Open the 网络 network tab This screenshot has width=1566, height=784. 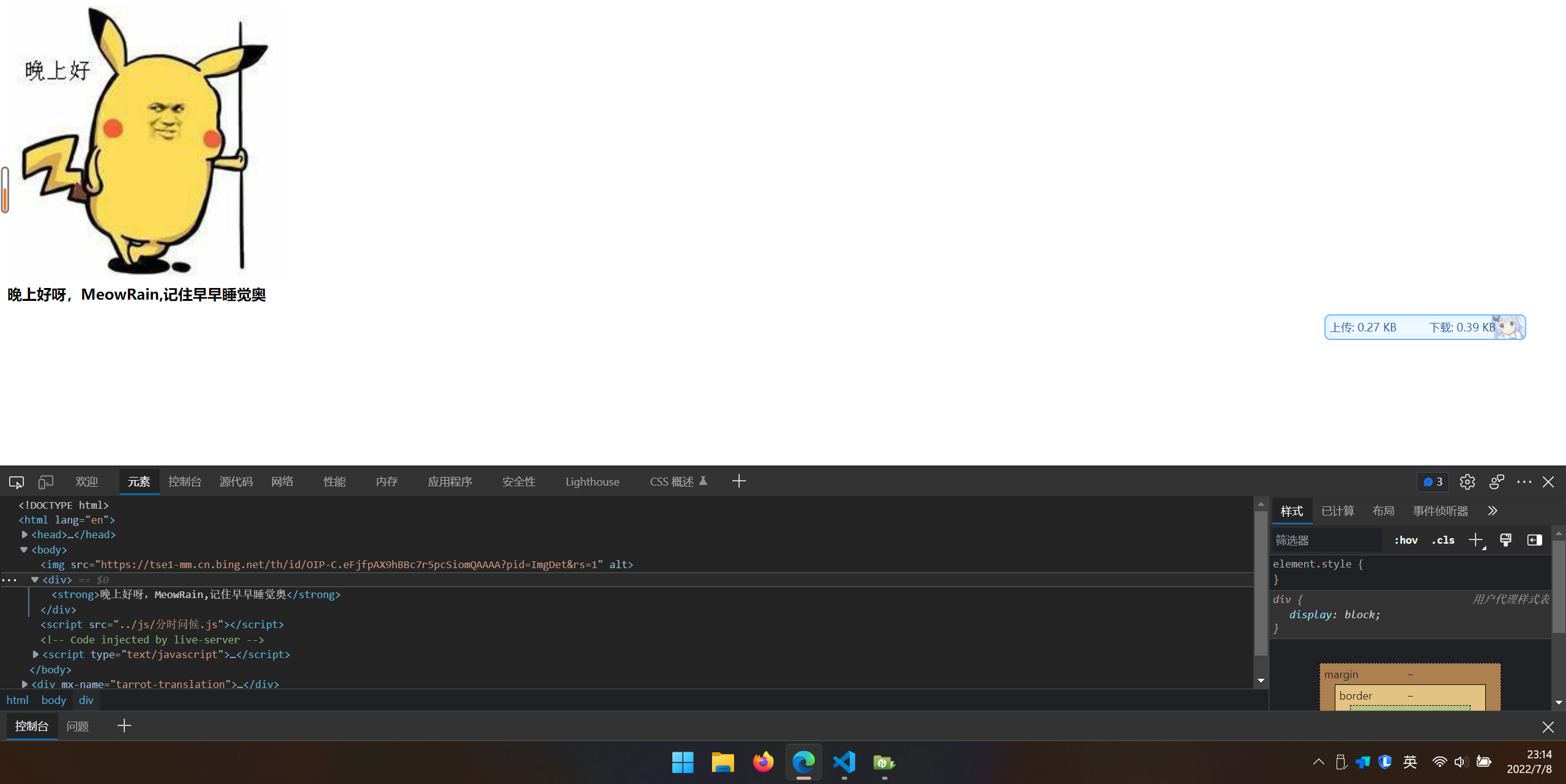tap(282, 482)
